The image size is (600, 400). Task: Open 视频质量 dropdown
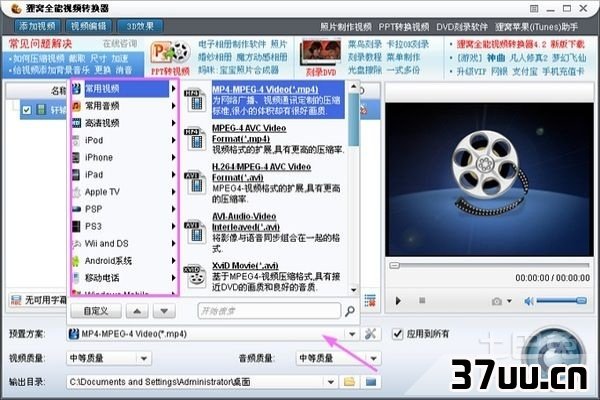coord(143,359)
